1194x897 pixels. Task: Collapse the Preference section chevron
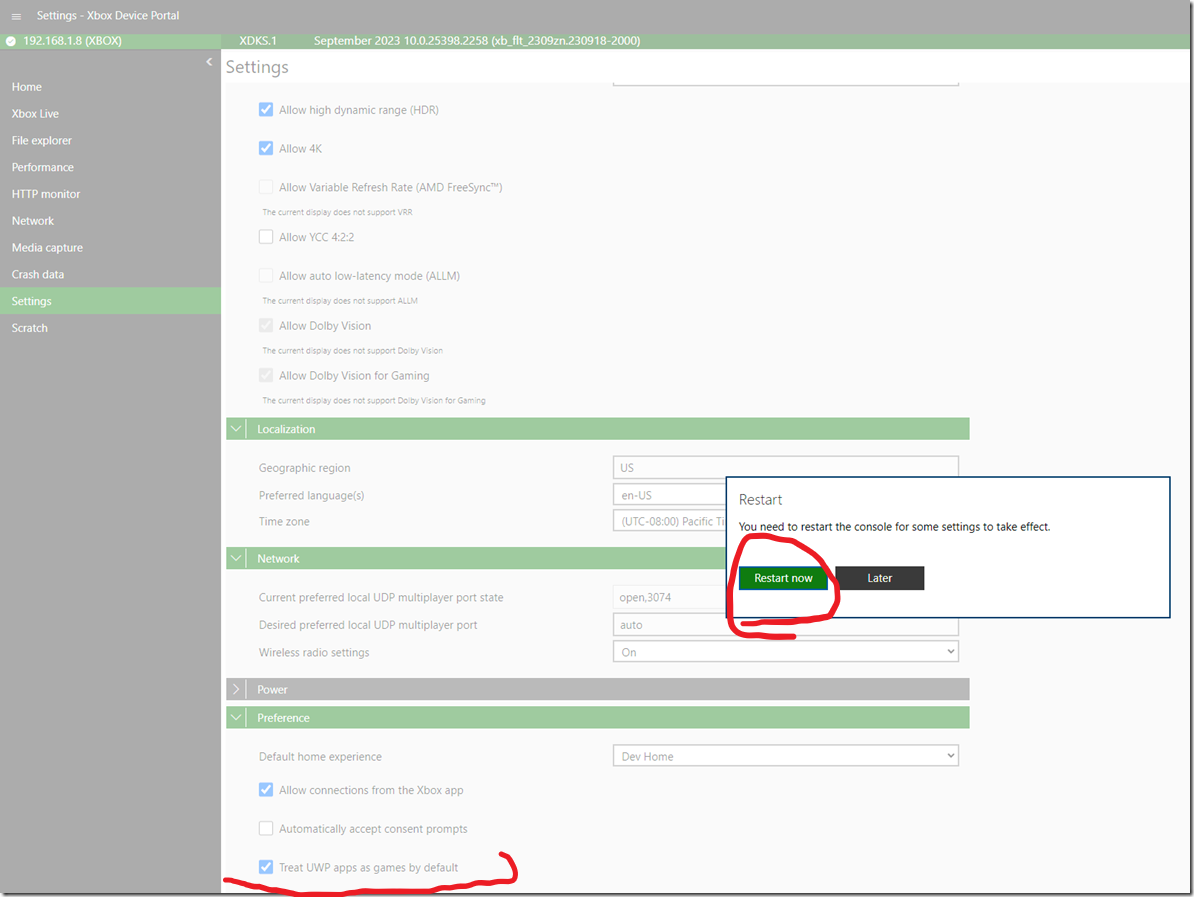(x=236, y=718)
